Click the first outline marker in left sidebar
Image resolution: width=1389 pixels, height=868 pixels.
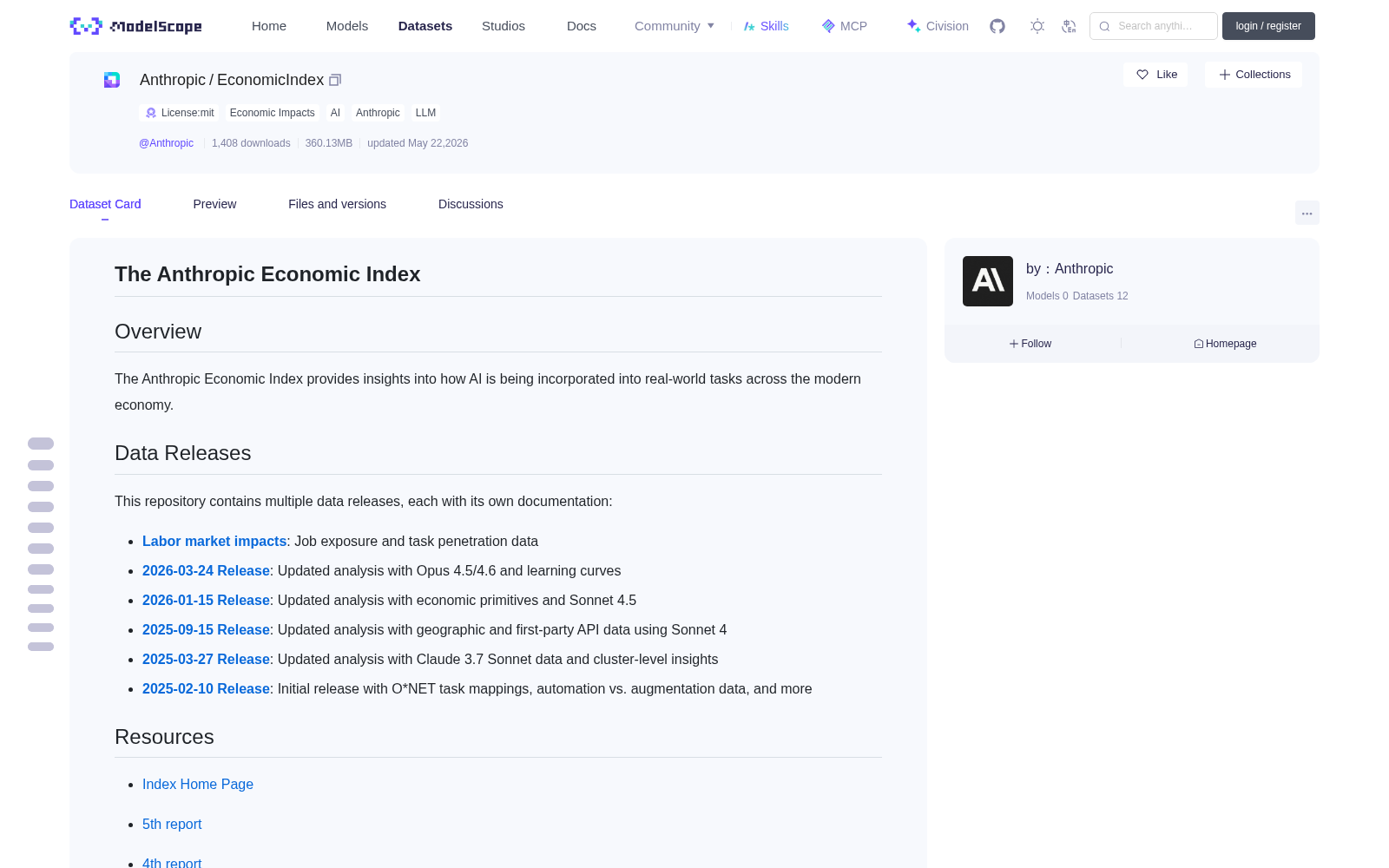[41, 444]
